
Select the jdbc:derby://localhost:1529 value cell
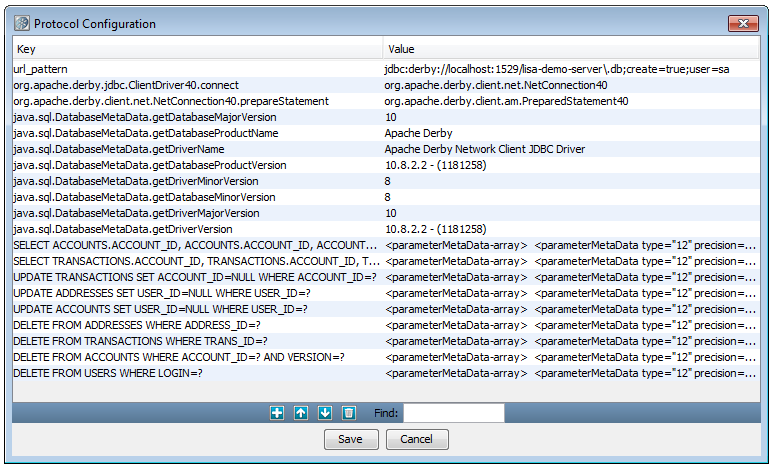[x=571, y=69]
